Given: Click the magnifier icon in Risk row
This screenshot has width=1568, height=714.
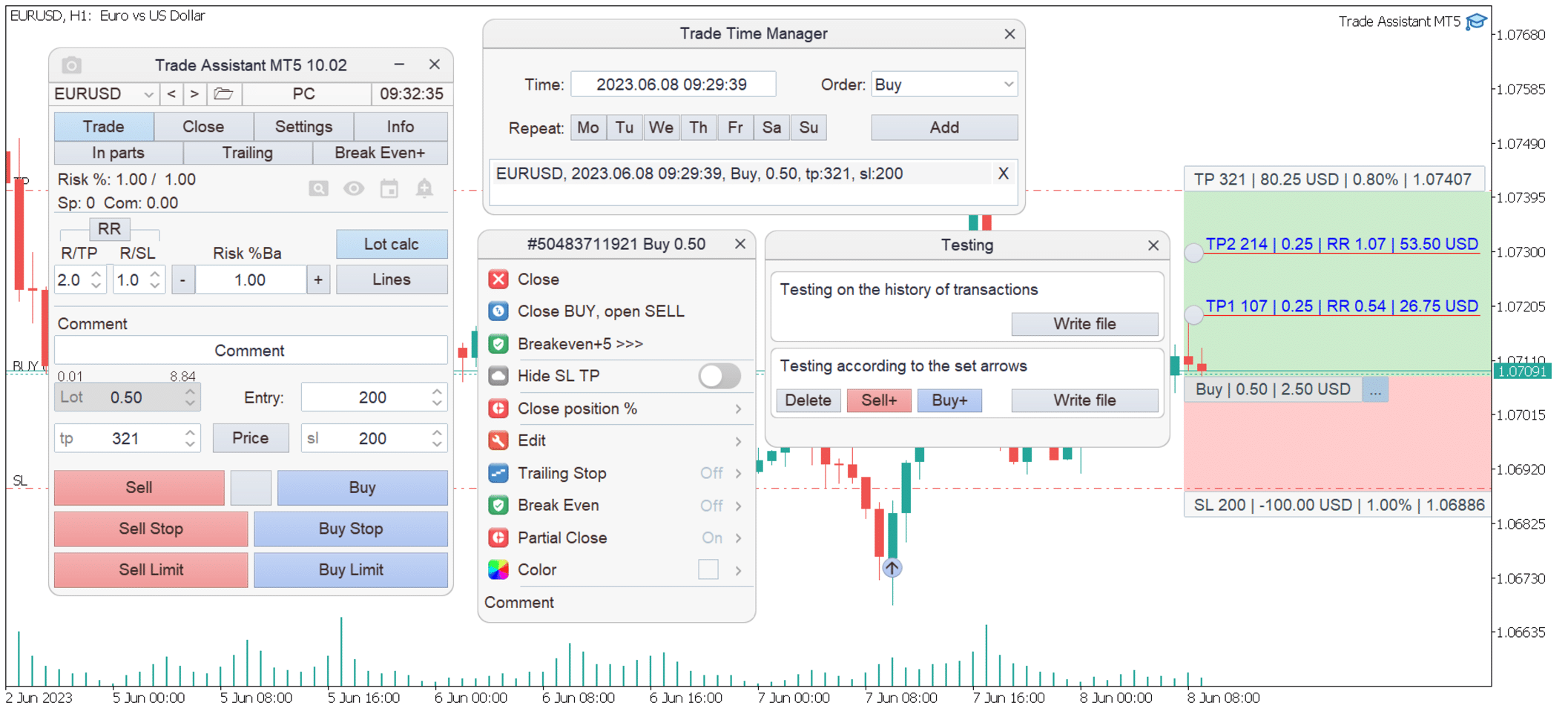Looking at the screenshot, I should (318, 189).
